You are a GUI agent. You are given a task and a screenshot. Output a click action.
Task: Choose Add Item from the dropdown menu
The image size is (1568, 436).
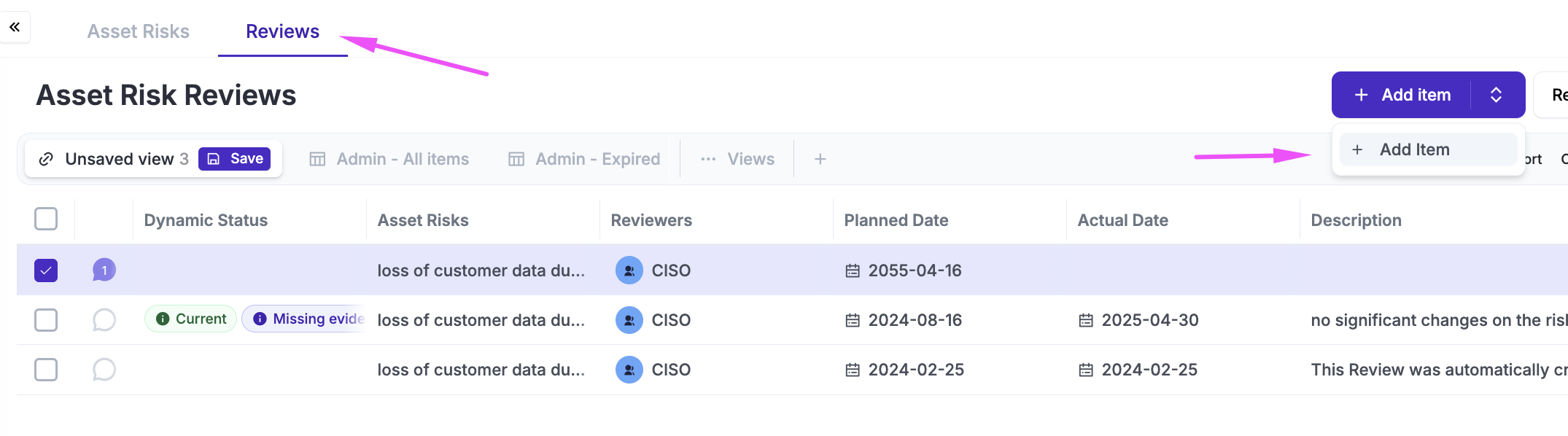[x=1413, y=149]
